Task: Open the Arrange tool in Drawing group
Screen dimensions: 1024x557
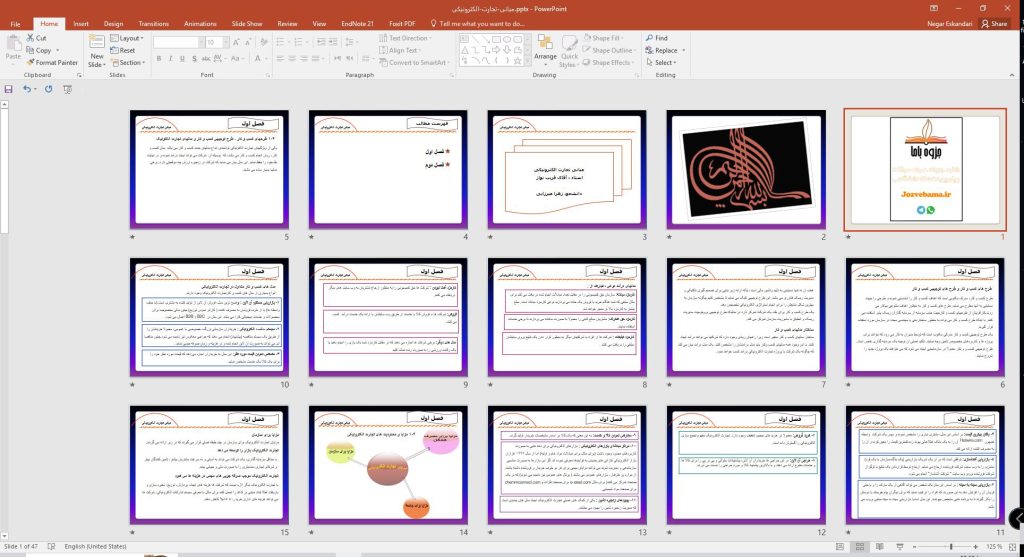Action: coord(545,50)
